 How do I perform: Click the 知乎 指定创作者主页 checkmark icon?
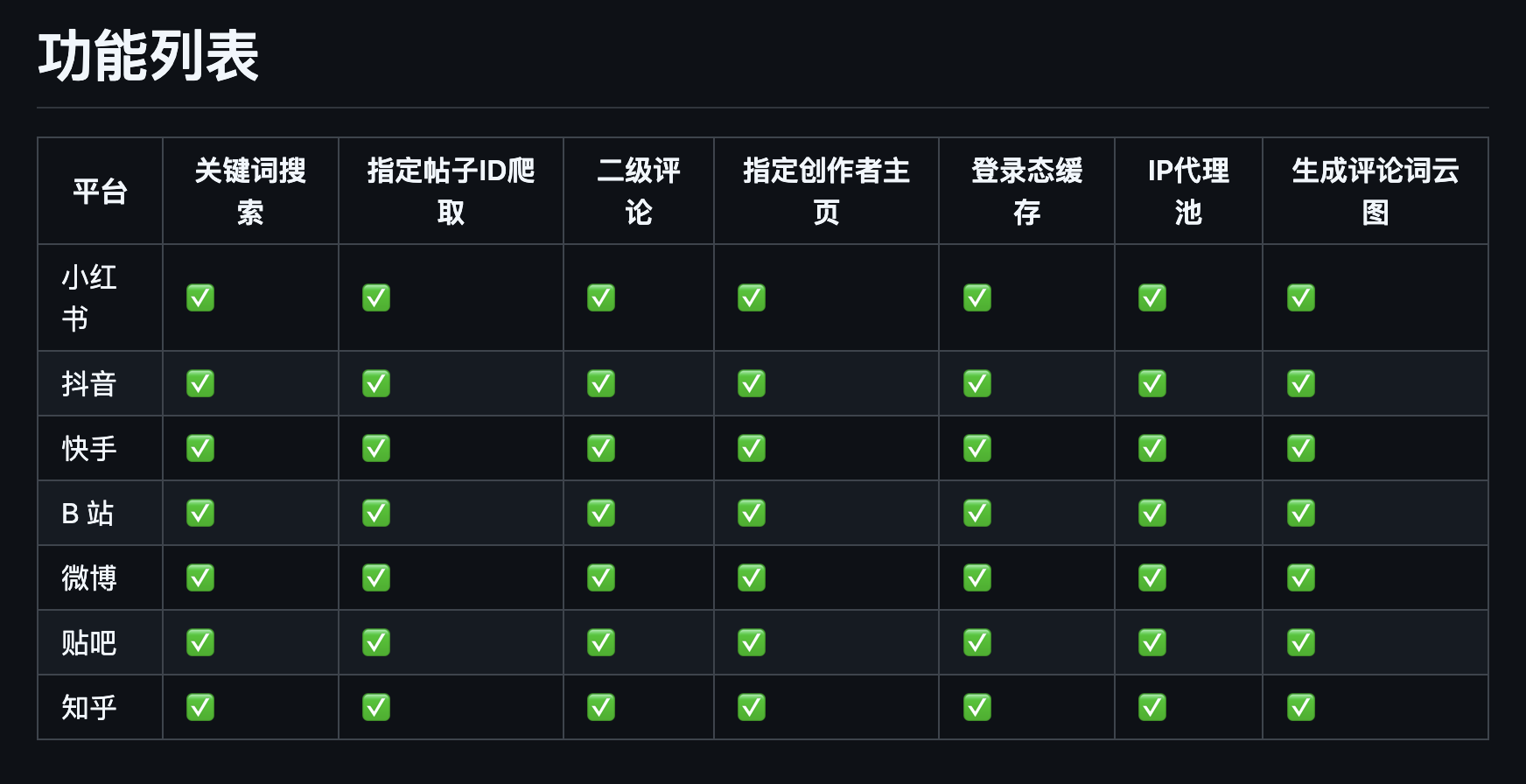pyautogui.click(x=752, y=707)
